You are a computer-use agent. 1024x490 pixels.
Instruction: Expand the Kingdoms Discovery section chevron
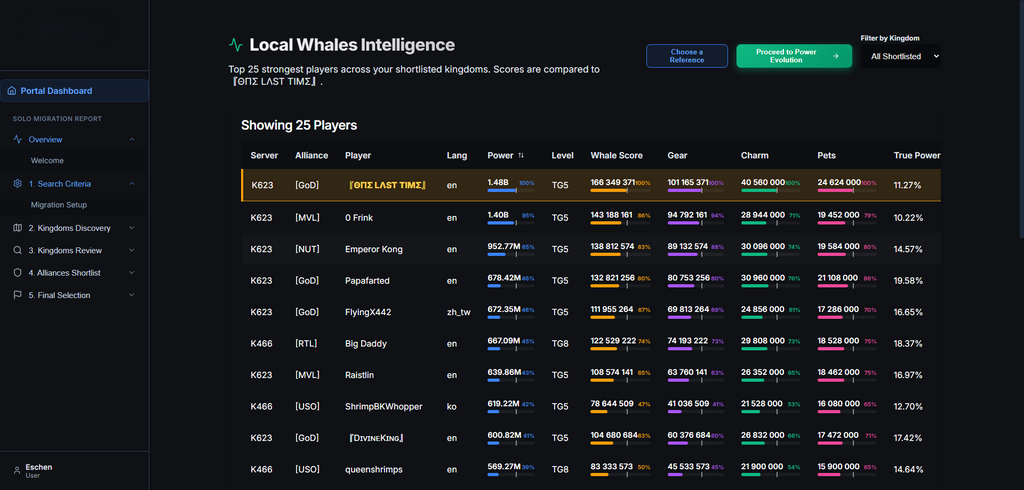coord(132,228)
